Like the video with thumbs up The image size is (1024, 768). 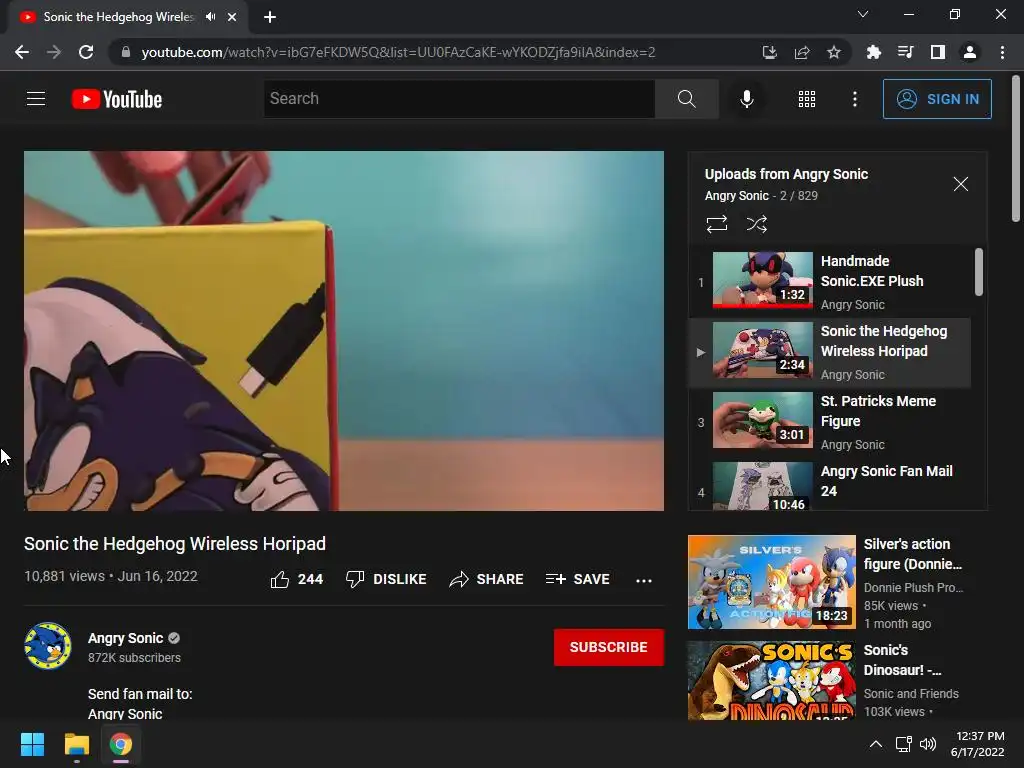pos(296,579)
